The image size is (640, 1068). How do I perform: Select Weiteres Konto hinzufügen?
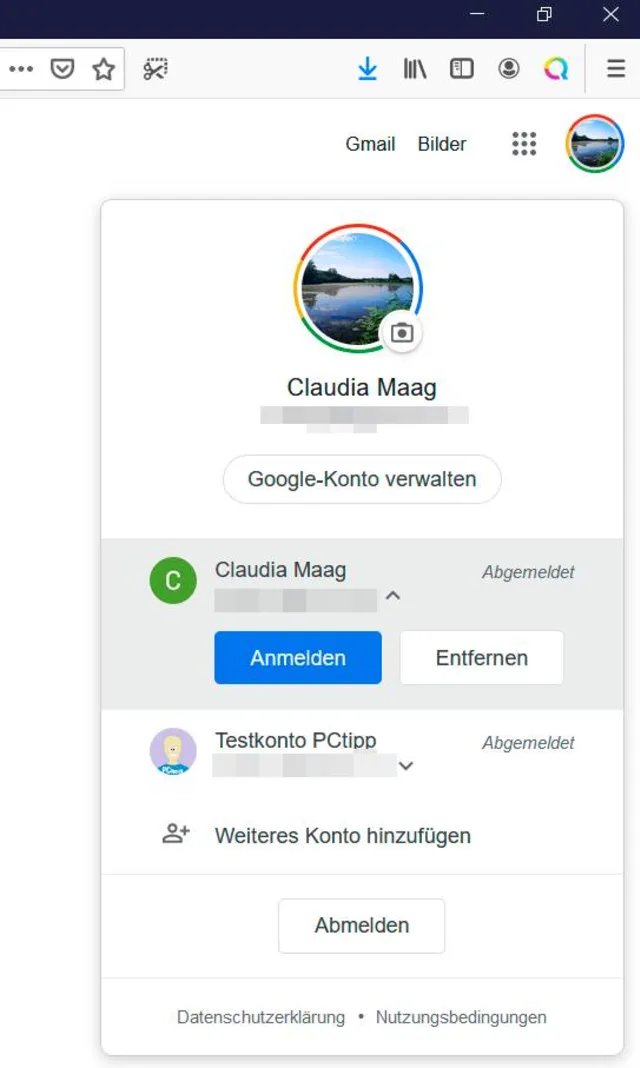coord(342,835)
